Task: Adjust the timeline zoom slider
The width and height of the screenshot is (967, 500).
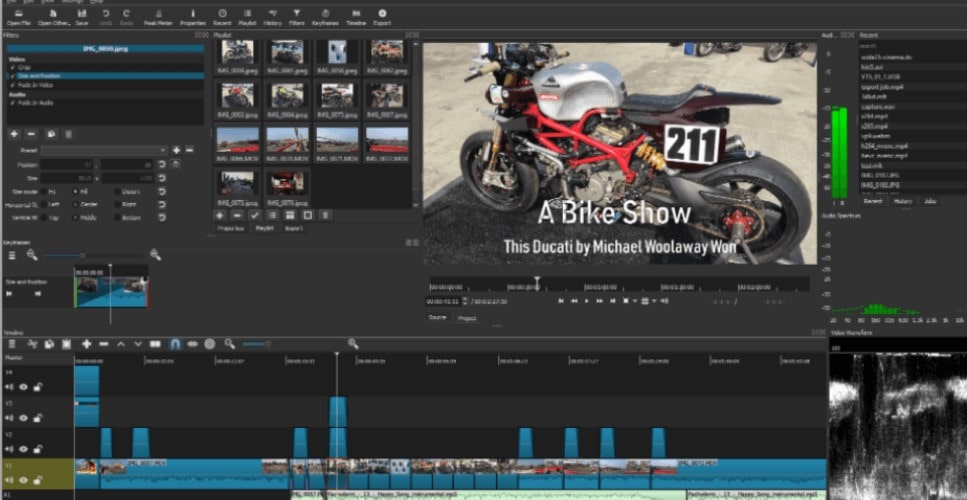Action: pyautogui.click(x=257, y=344)
